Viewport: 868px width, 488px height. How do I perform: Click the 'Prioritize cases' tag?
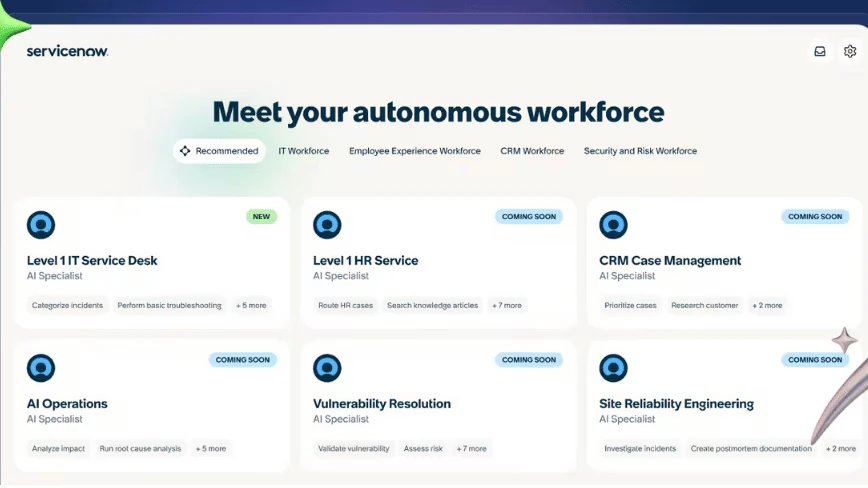point(631,305)
